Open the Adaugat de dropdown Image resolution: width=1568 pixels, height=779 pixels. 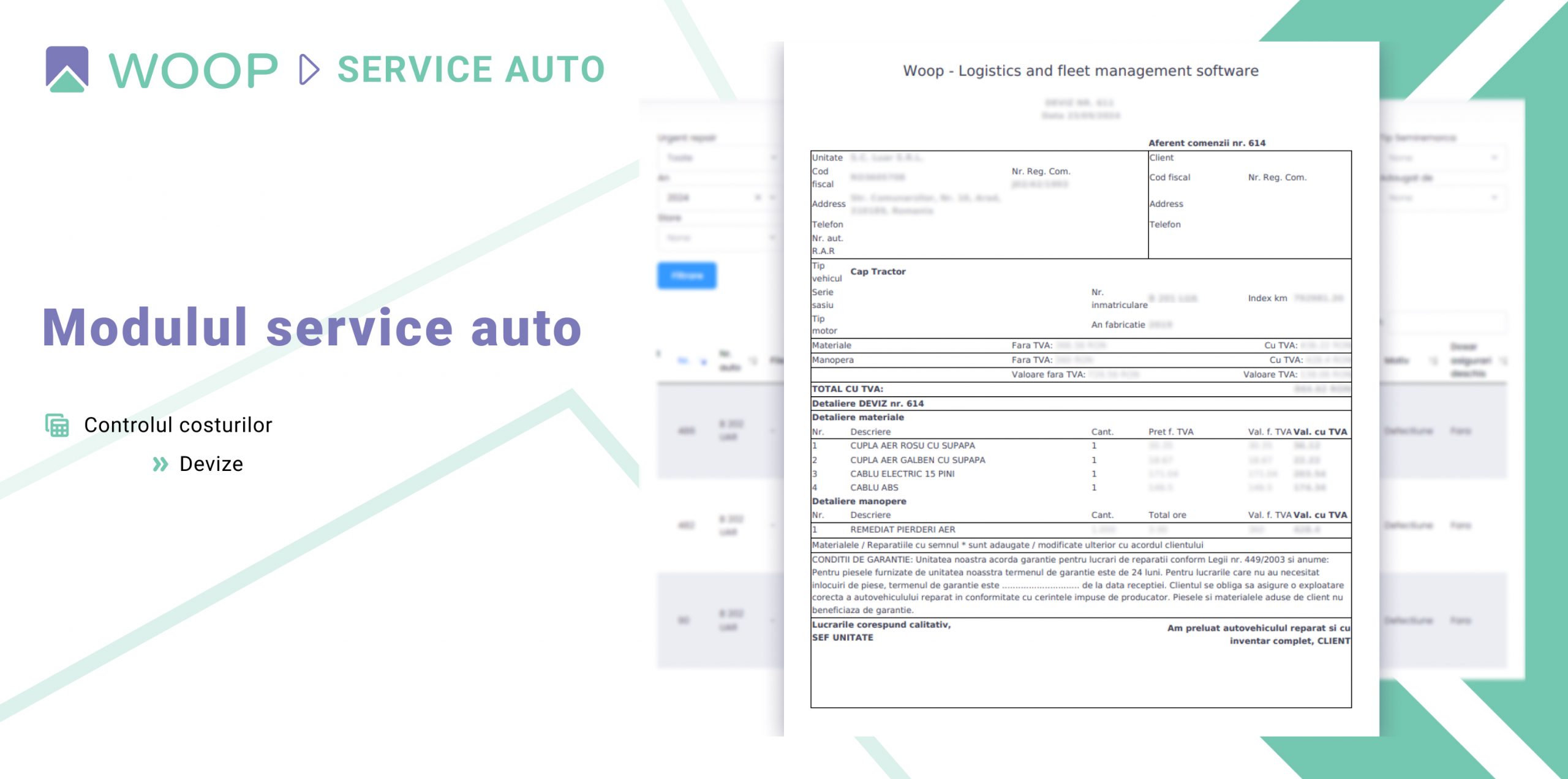(1443, 197)
